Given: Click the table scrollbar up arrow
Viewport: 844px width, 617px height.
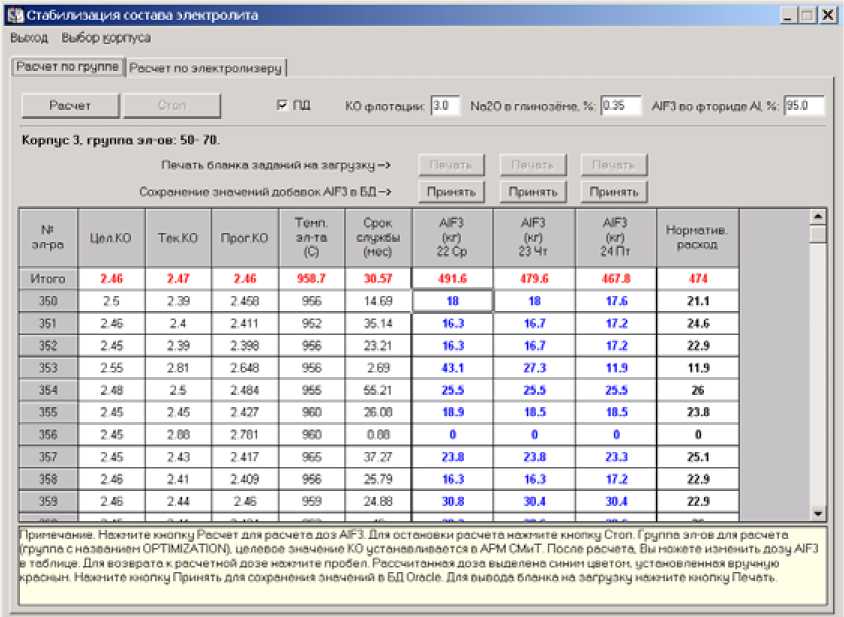Looking at the screenshot, I should pos(817,217).
